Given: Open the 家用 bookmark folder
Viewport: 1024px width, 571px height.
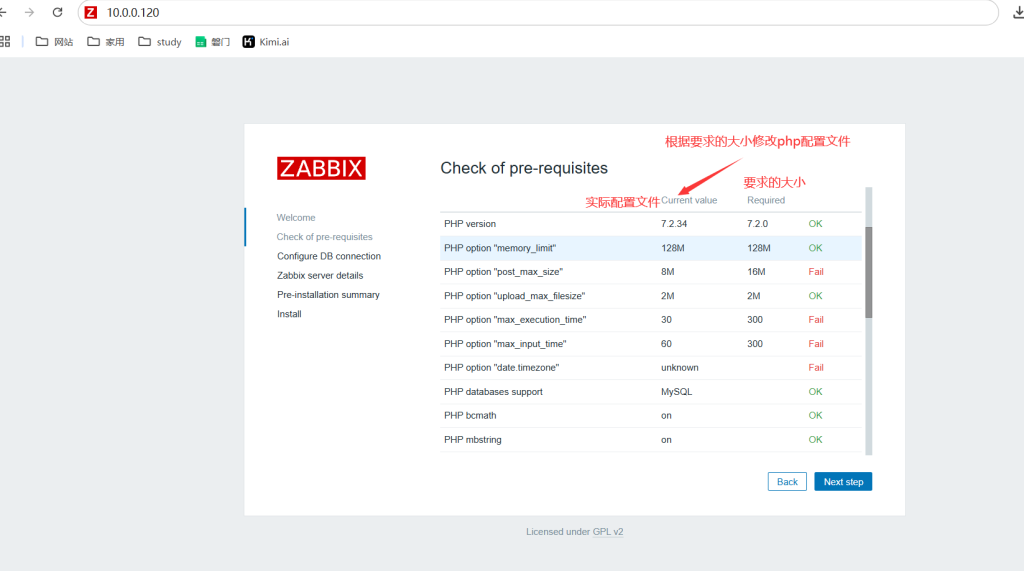Looking at the screenshot, I should coord(106,42).
